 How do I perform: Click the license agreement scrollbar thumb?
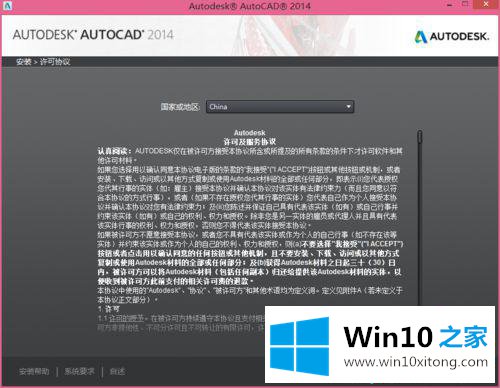[420, 137]
